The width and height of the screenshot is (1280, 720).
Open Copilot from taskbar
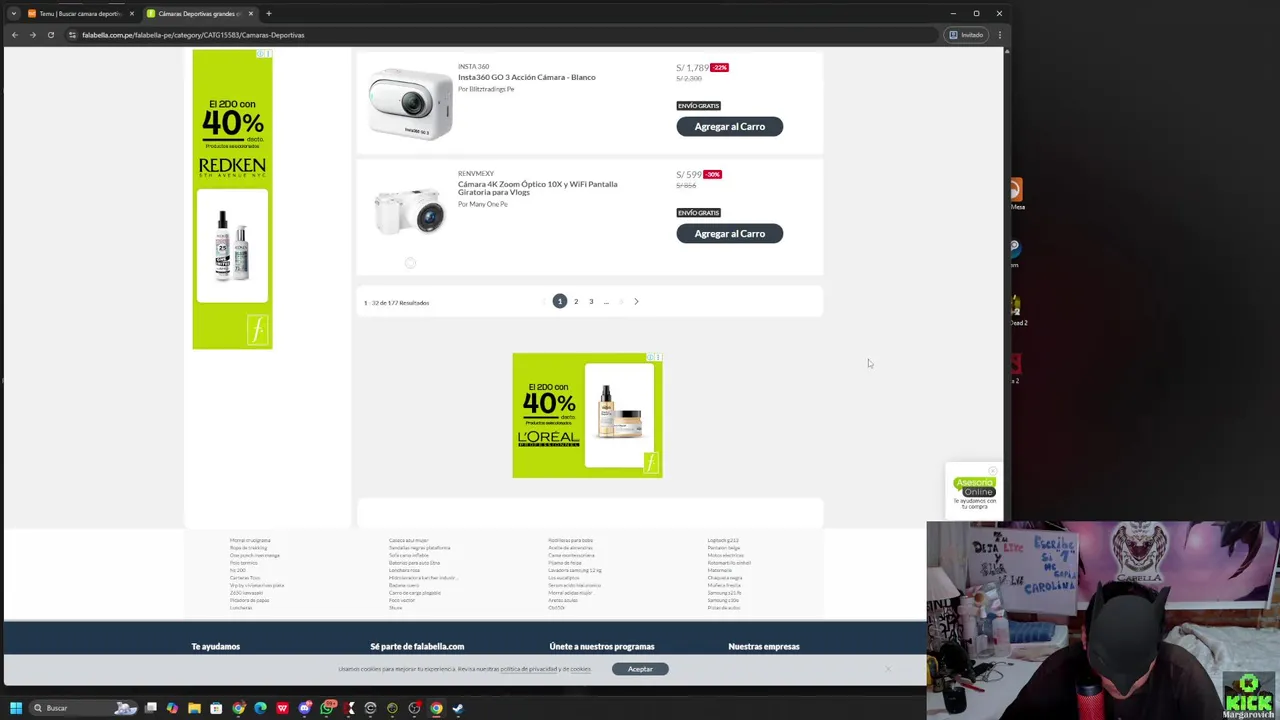pos(172,708)
